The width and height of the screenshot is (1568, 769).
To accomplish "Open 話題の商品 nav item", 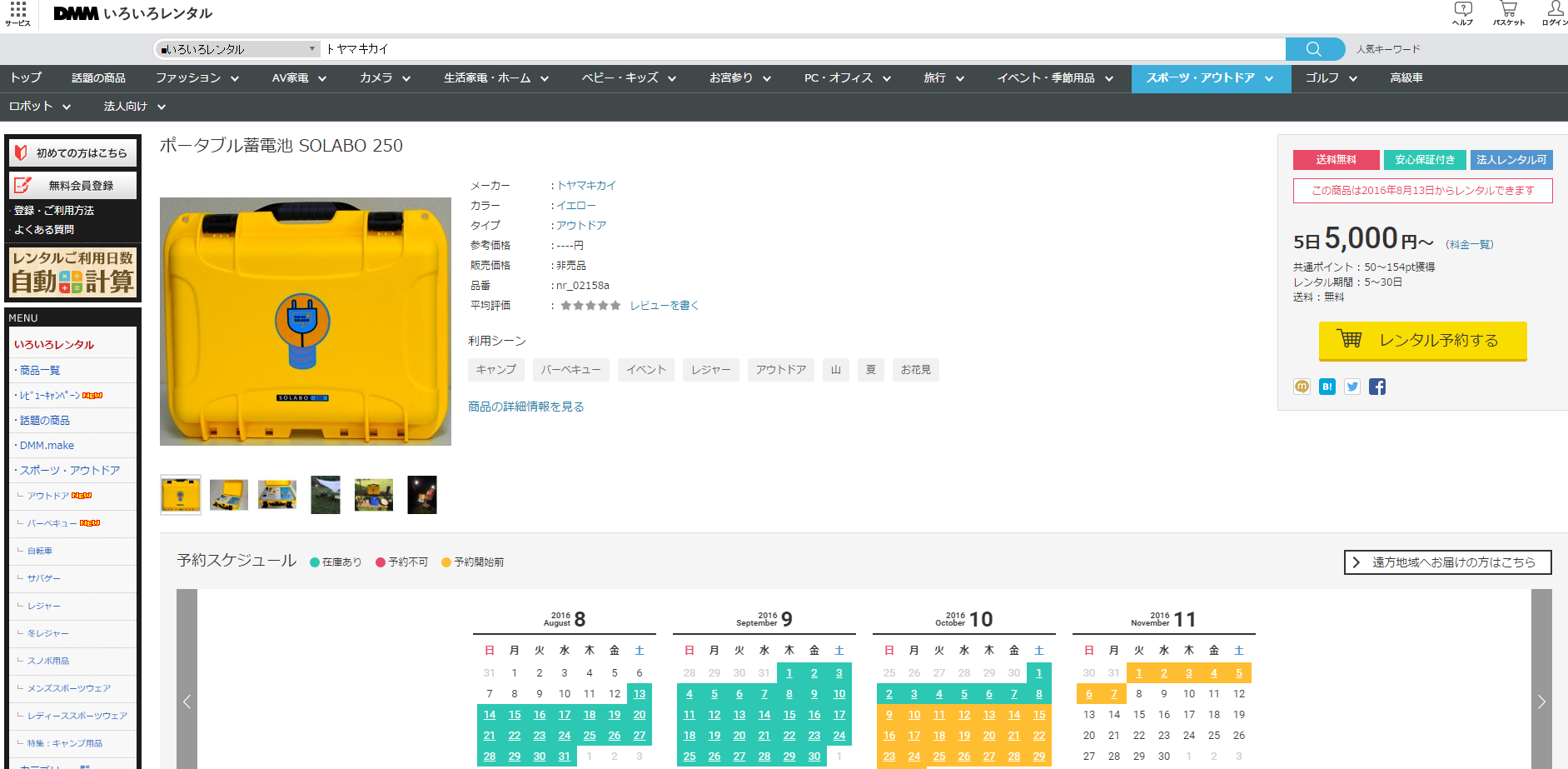I will pos(98,78).
